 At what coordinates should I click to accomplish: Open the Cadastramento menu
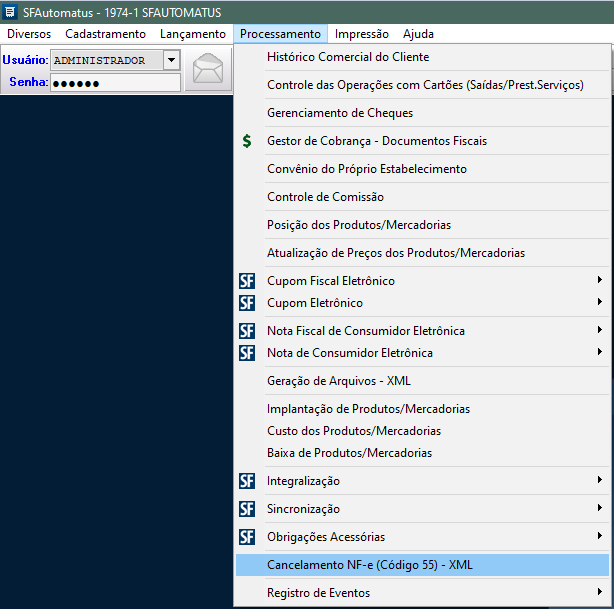coord(105,34)
